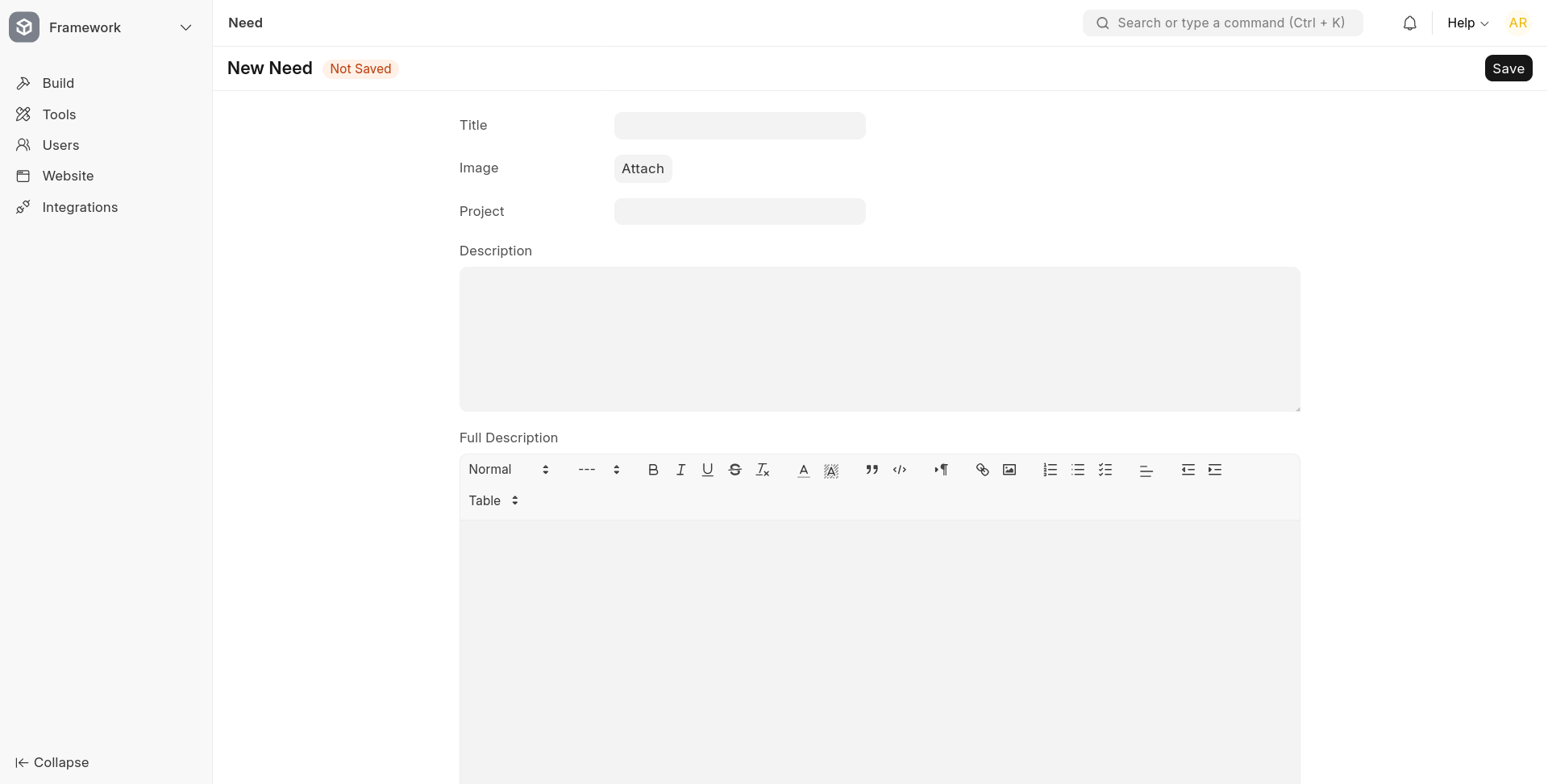Increase indent icon
The height and width of the screenshot is (784, 1548).
coord(1215,470)
